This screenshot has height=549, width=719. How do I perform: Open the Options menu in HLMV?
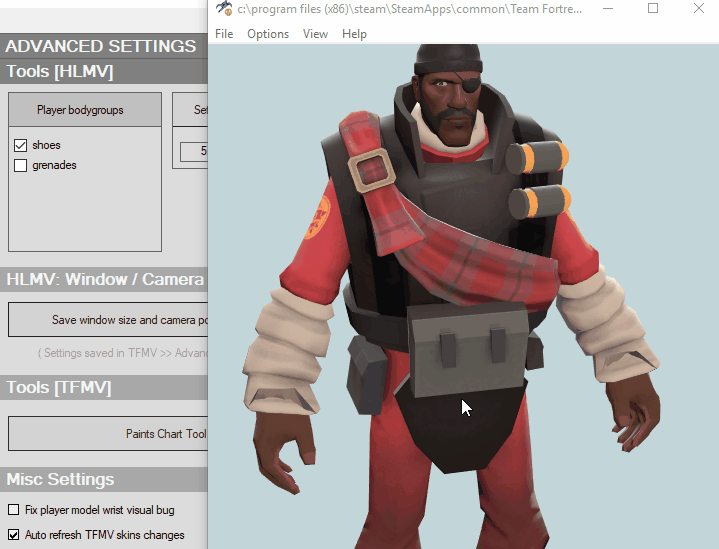click(x=268, y=34)
